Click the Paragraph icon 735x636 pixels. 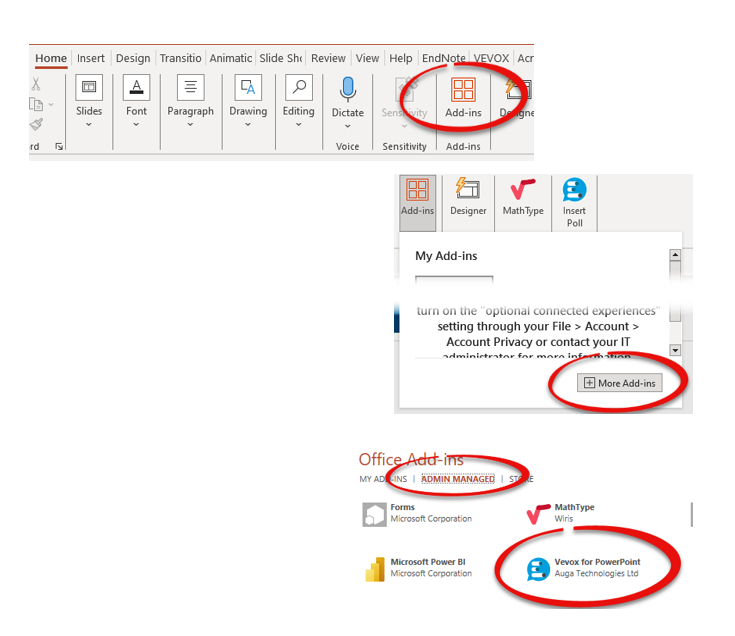(191, 87)
